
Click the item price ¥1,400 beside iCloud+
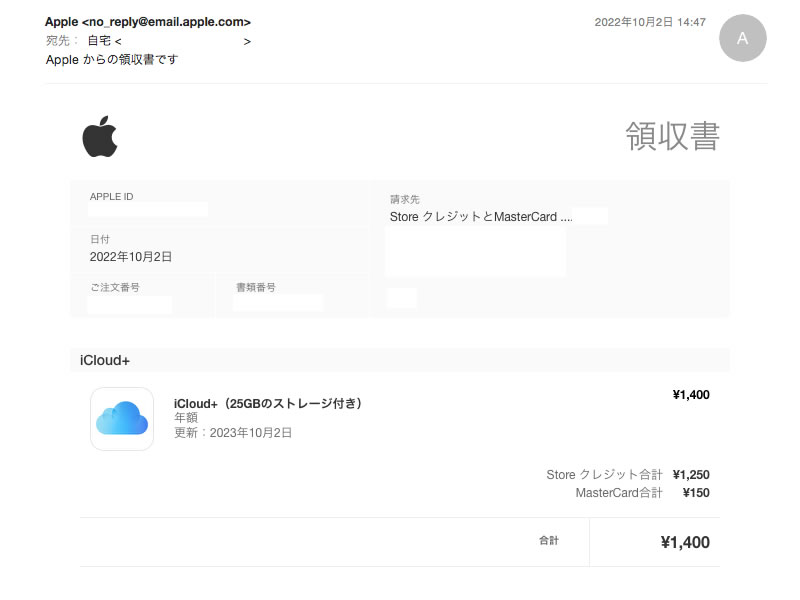pos(691,395)
